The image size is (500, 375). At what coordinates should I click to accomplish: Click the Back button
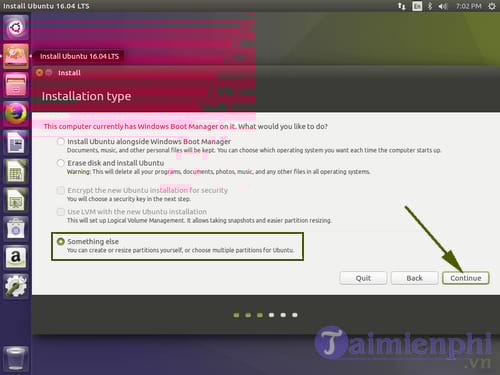click(x=414, y=278)
